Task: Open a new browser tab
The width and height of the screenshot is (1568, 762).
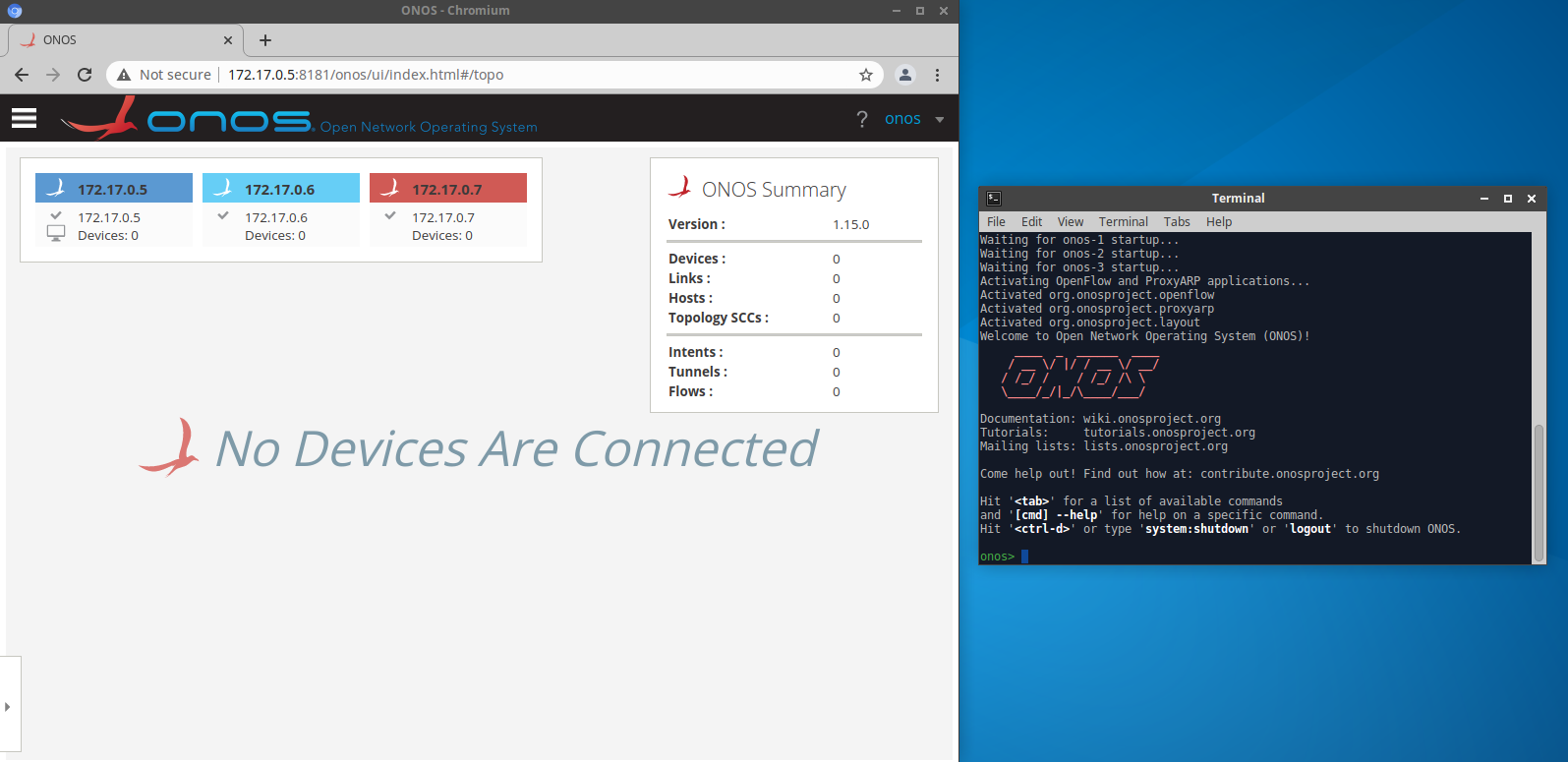Action: point(265,40)
